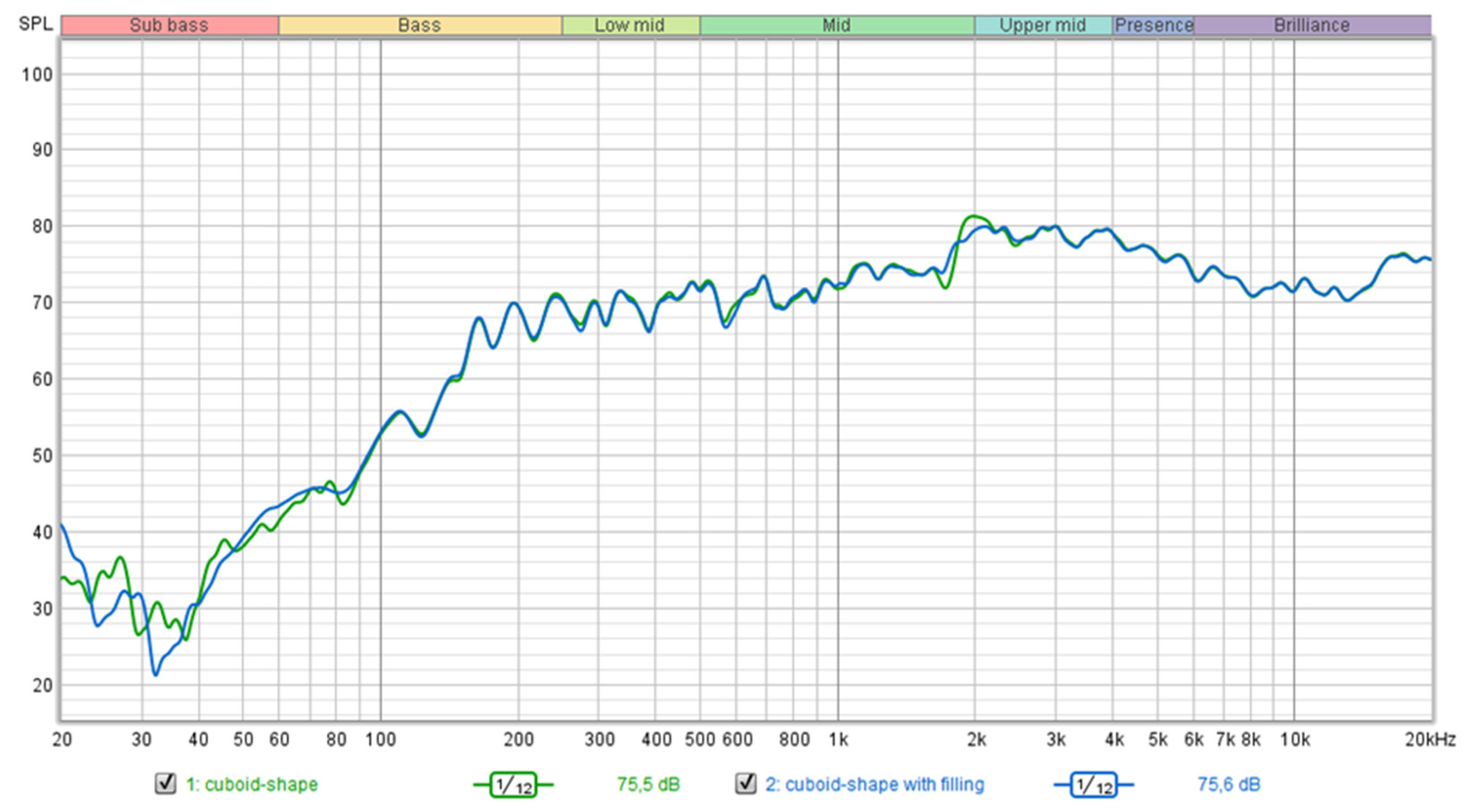Select the Upper mid band header
Viewport: 1465px width, 812px height.
[x=1043, y=25]
